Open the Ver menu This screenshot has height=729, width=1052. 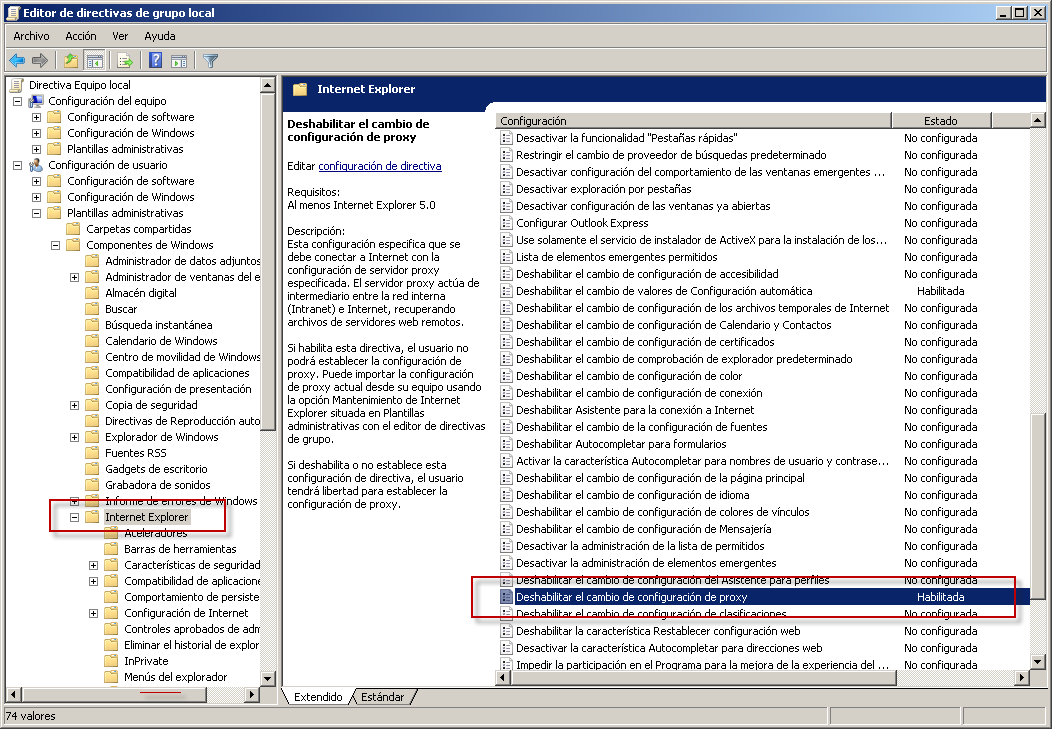click(x=120, y=36)
